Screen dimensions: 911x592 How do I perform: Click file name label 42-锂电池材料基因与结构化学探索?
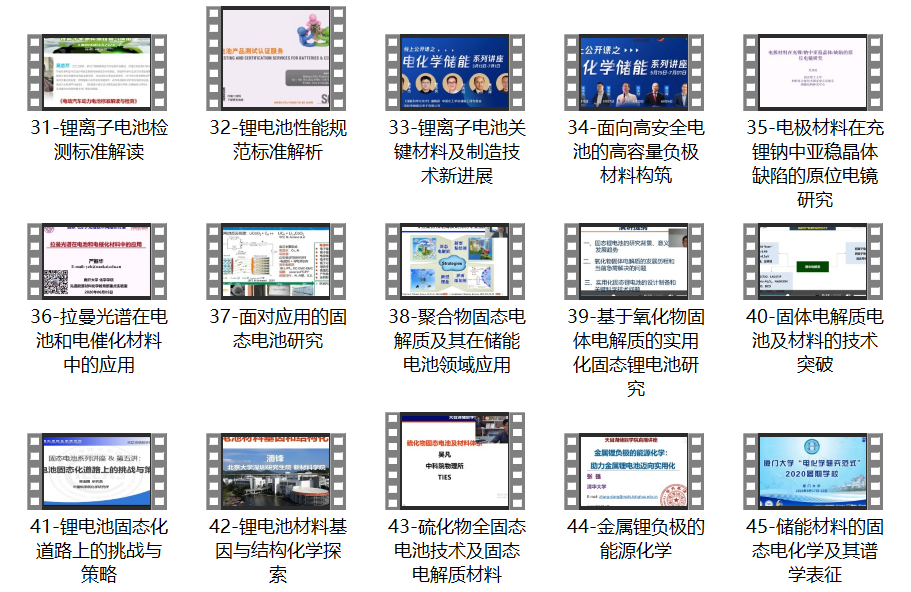[276, 550]
